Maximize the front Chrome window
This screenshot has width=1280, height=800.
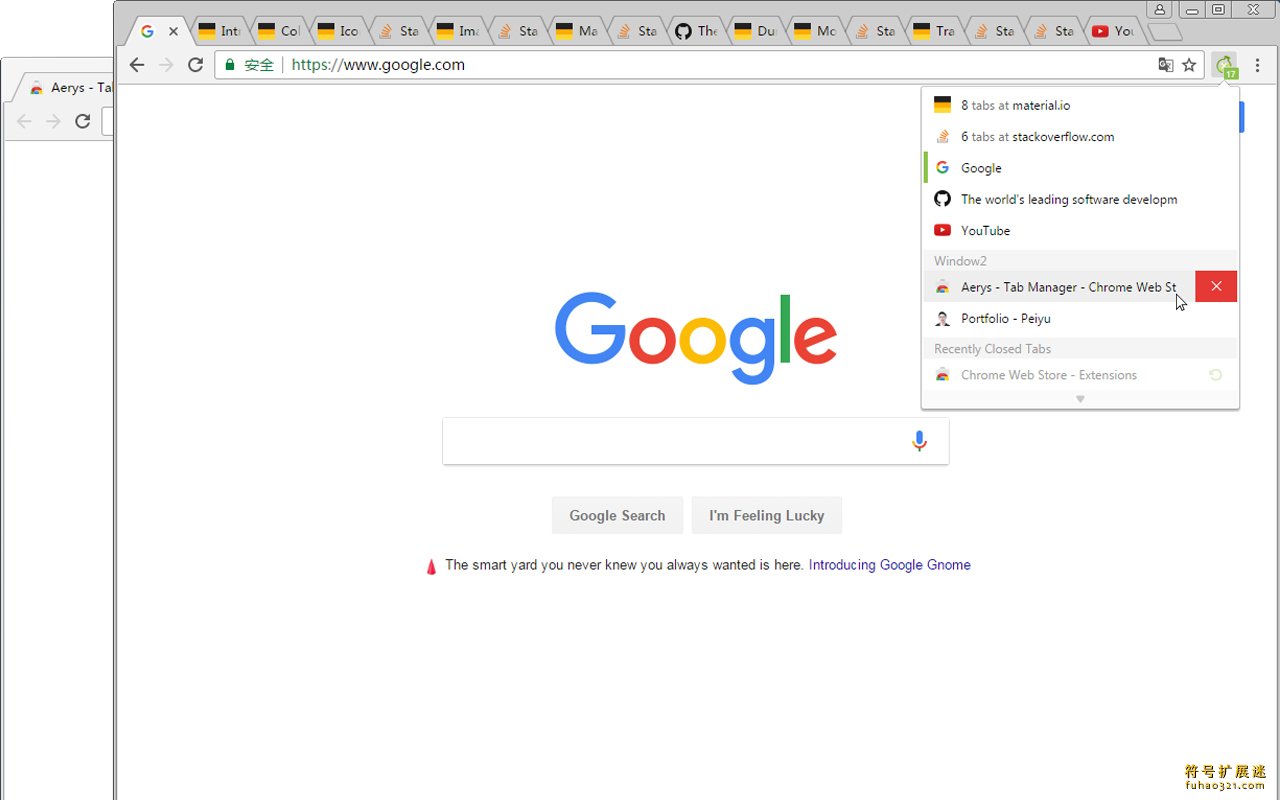click(x=1218, y=9)
